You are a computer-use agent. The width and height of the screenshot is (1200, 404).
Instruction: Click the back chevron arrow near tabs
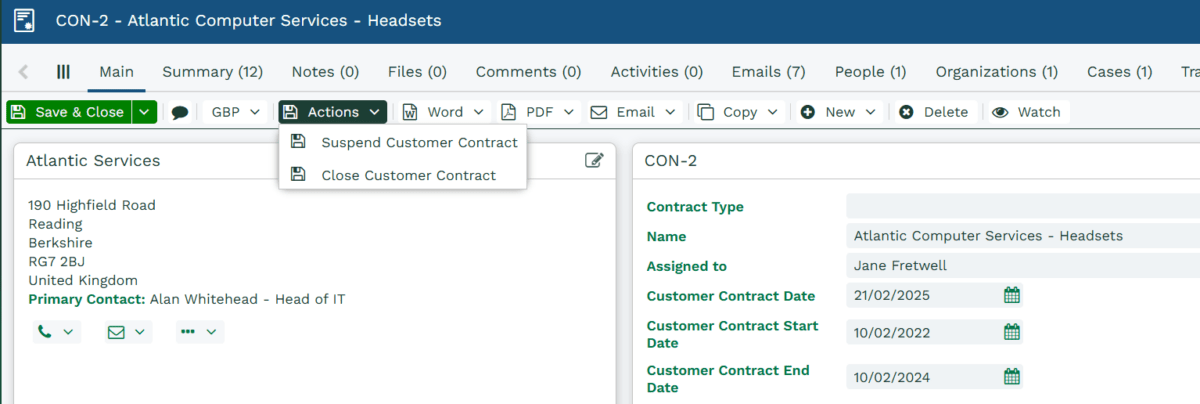(x=23, y=72)
